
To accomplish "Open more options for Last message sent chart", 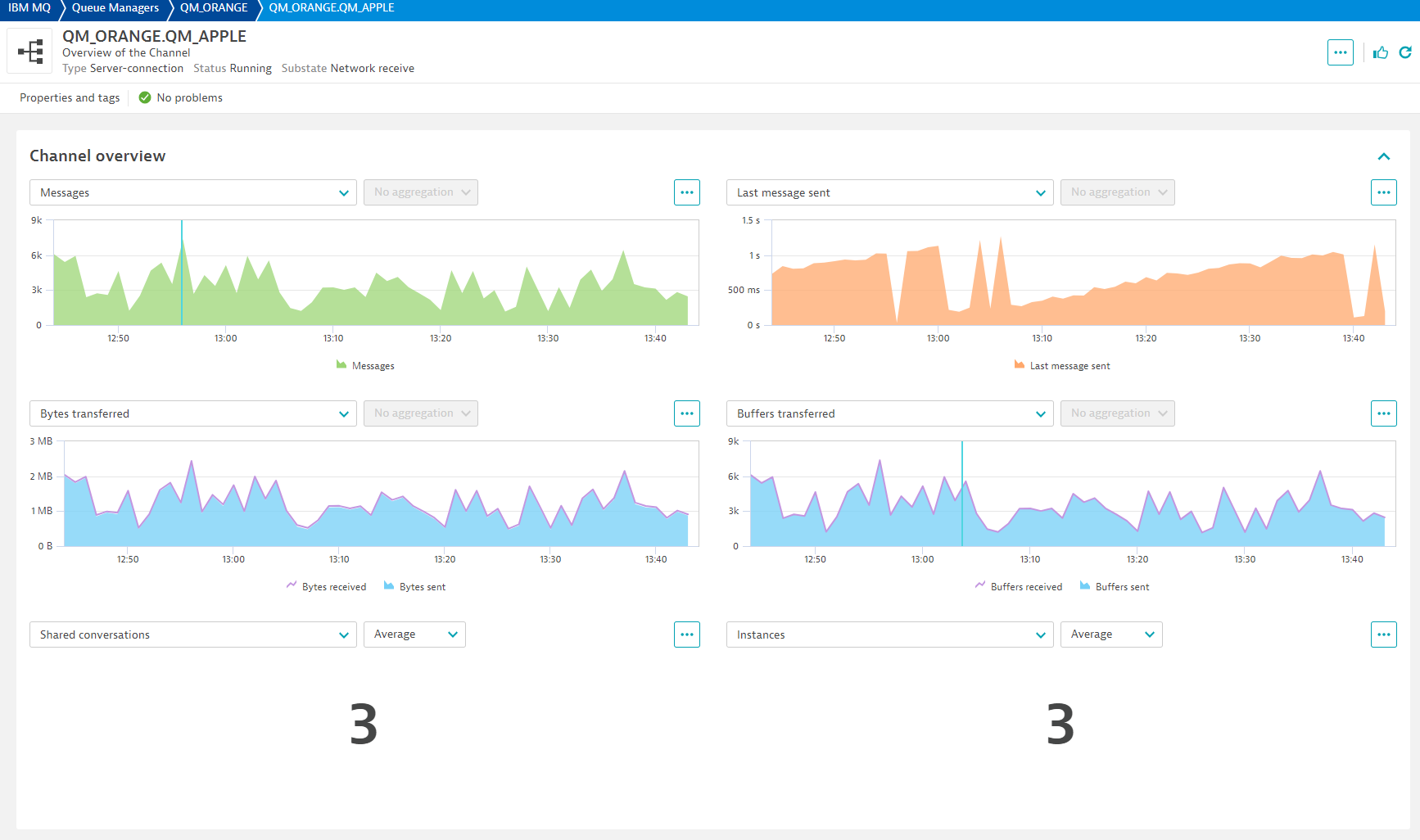I will pyautogui.click(x=1383, y=192).
